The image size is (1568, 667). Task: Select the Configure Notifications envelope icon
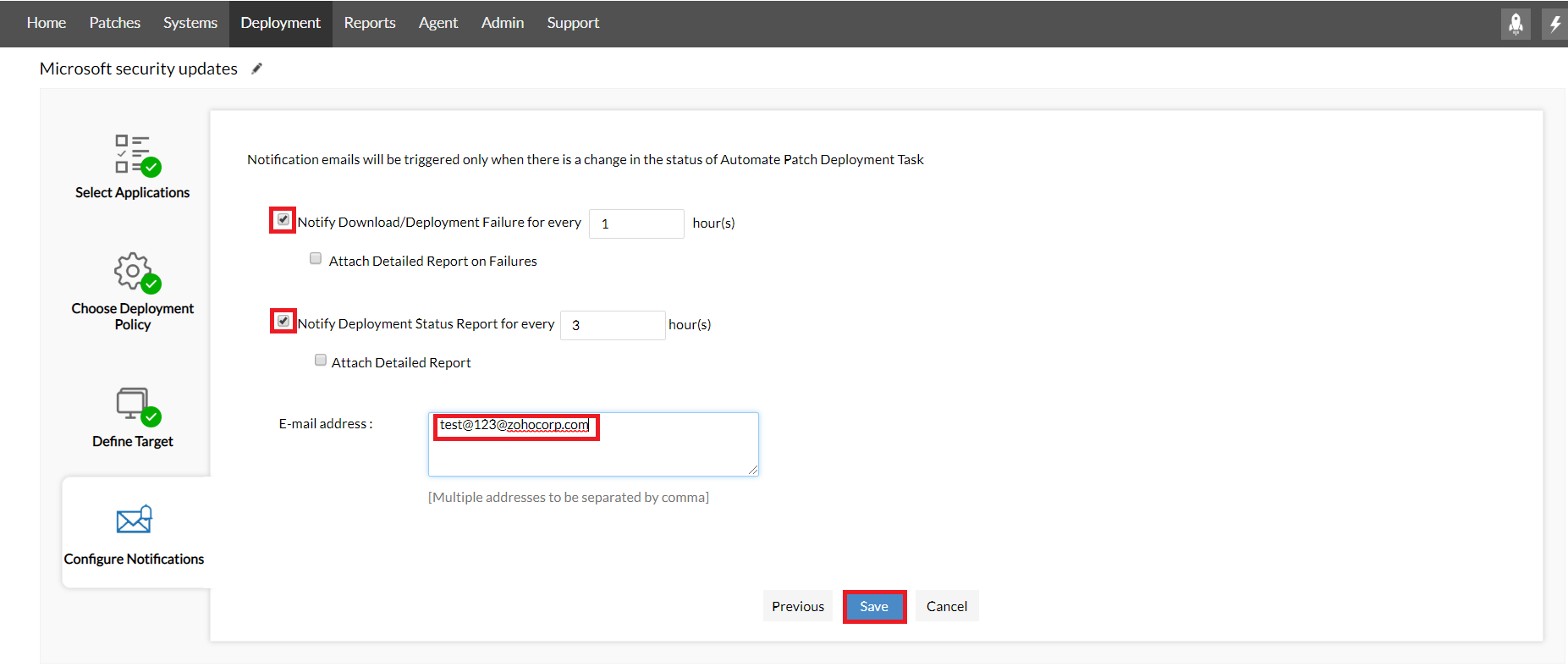click(x=134, y=519)
